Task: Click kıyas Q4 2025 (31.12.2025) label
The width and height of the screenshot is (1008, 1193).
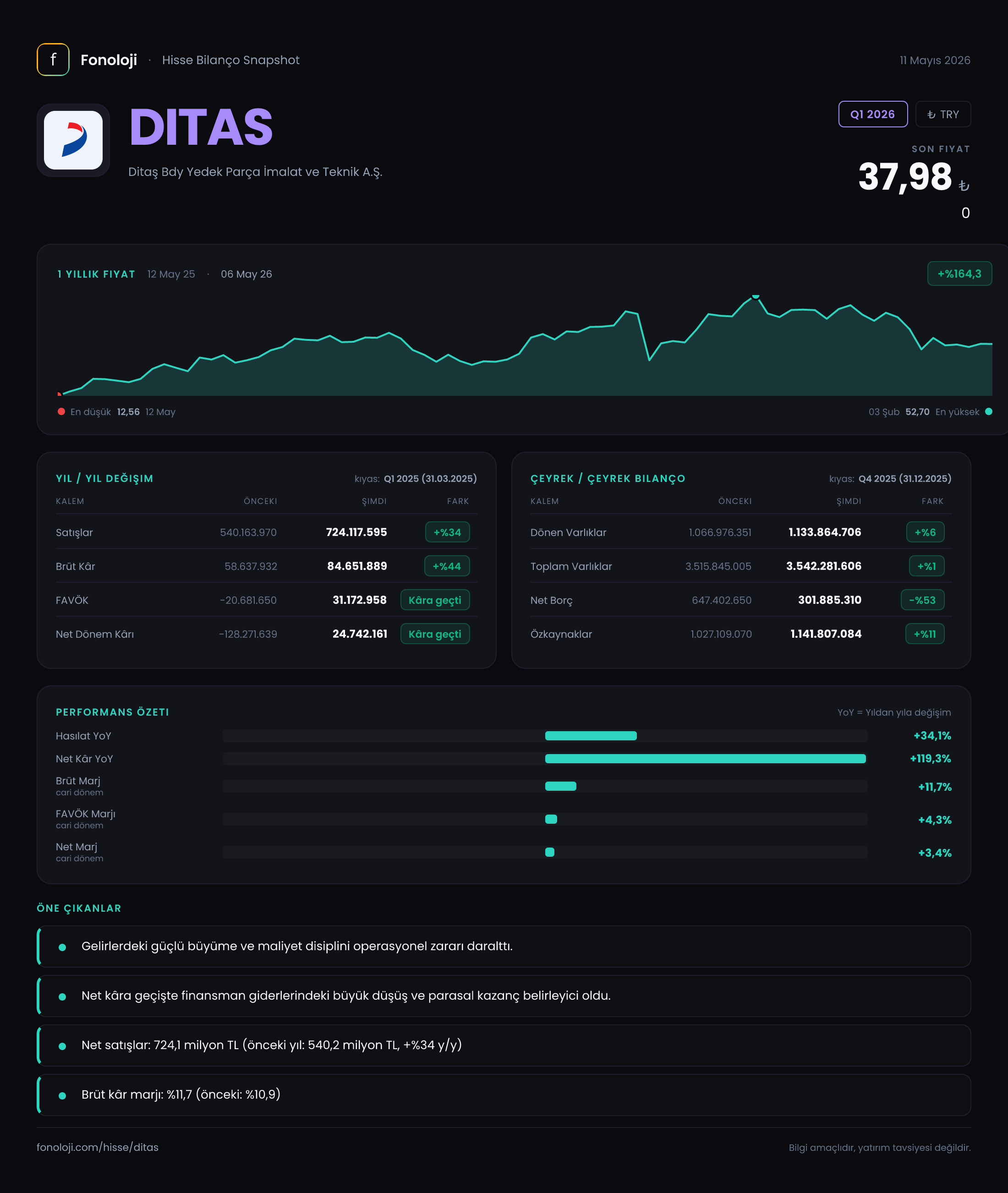Action: pyautogui.click(x=890, y=478)
